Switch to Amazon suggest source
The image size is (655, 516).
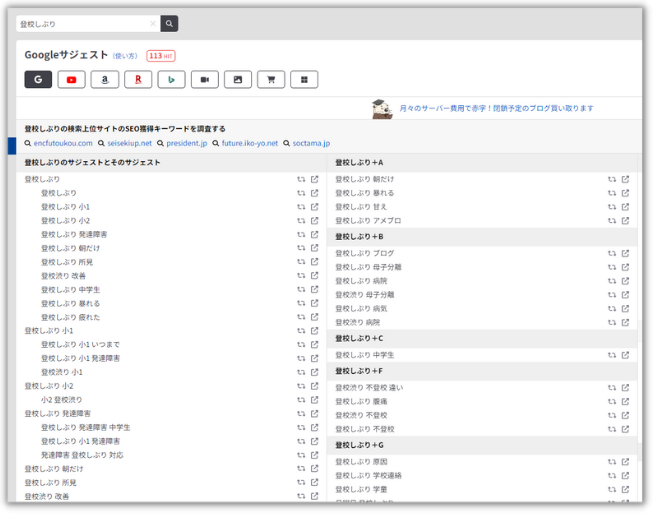coord(104,79)
